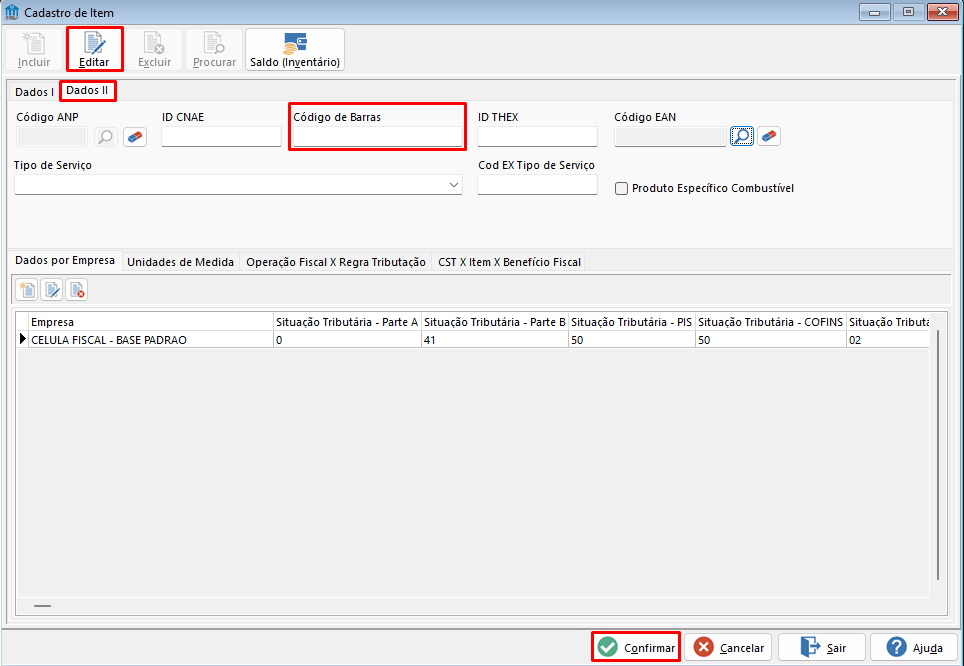Focus the Cod EX Tipo de Serviço field
The width and height of the screenshot is (964, 666).
point(537,184)
